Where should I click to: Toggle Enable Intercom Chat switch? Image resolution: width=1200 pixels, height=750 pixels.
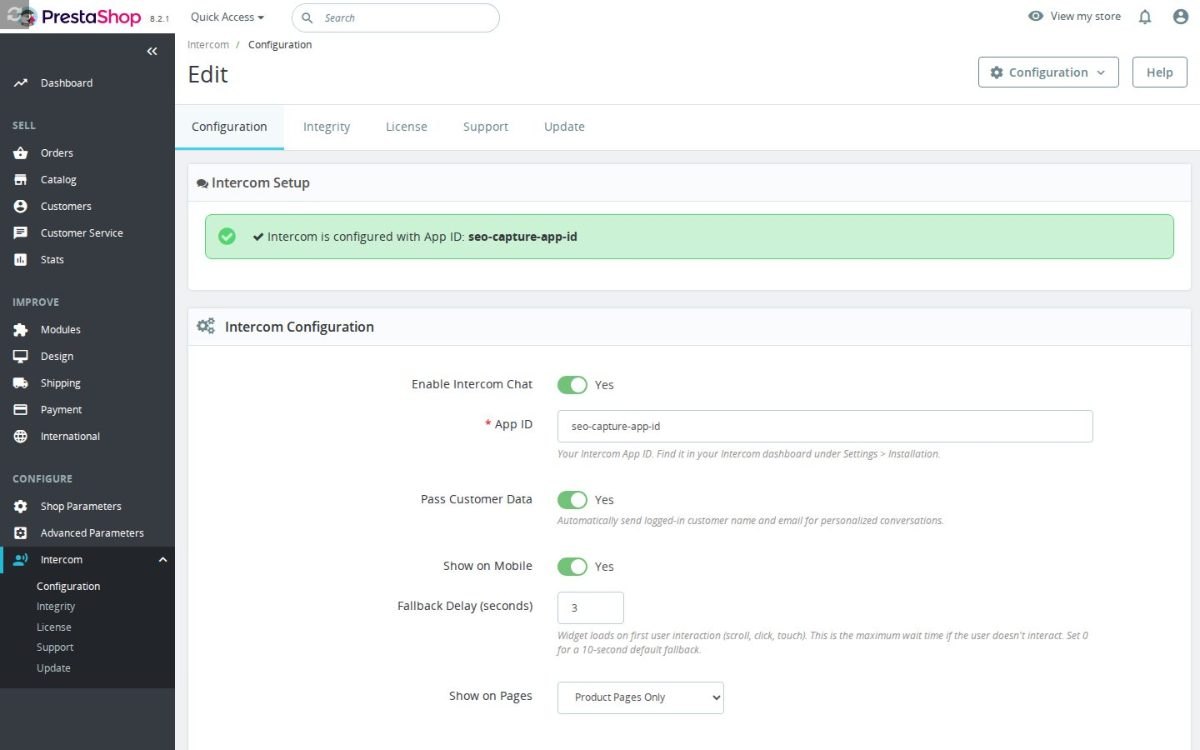(x=572, y=384)
